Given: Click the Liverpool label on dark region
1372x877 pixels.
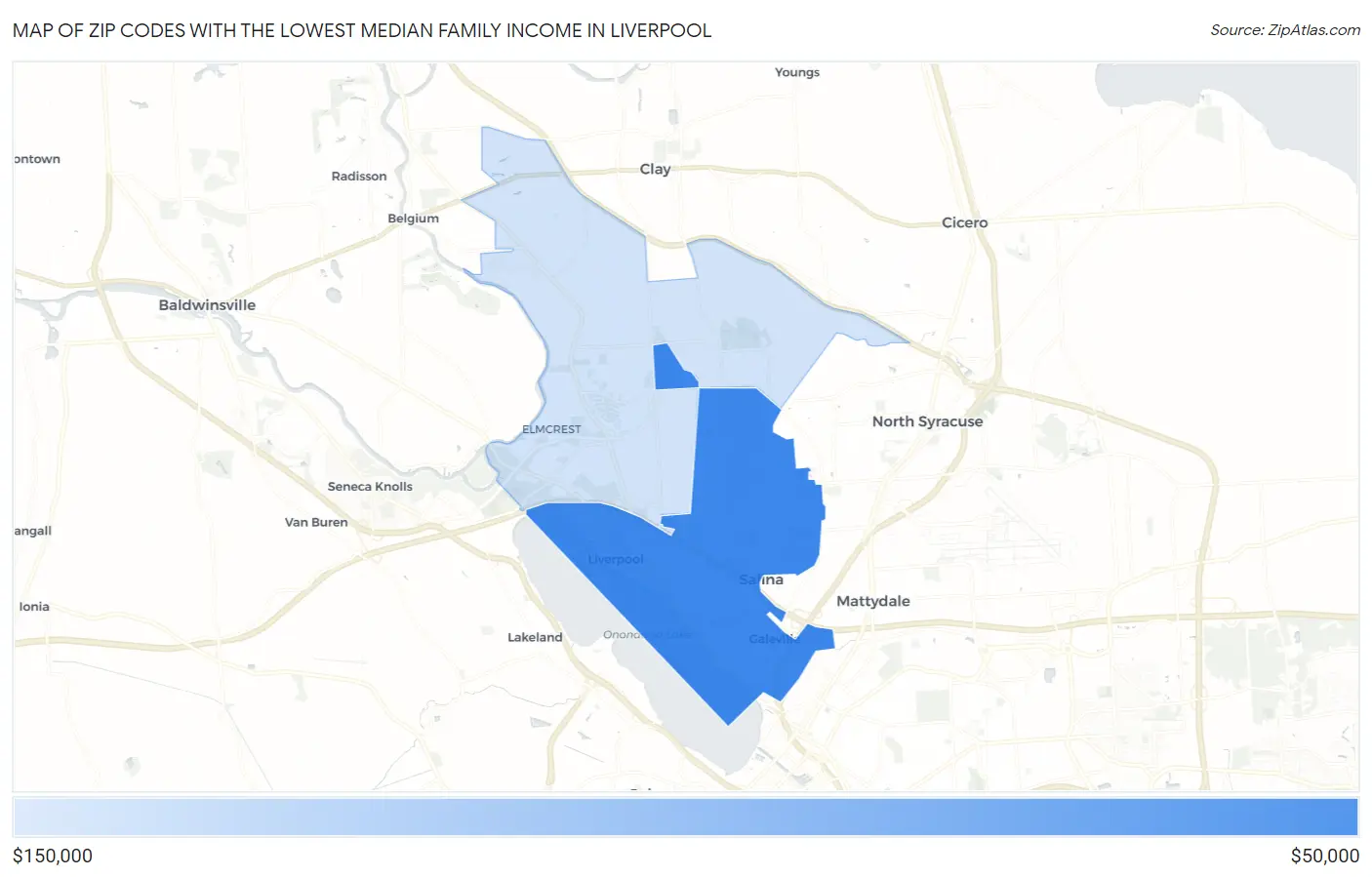Looking at the screenshot, I should (x=616, y=560).
